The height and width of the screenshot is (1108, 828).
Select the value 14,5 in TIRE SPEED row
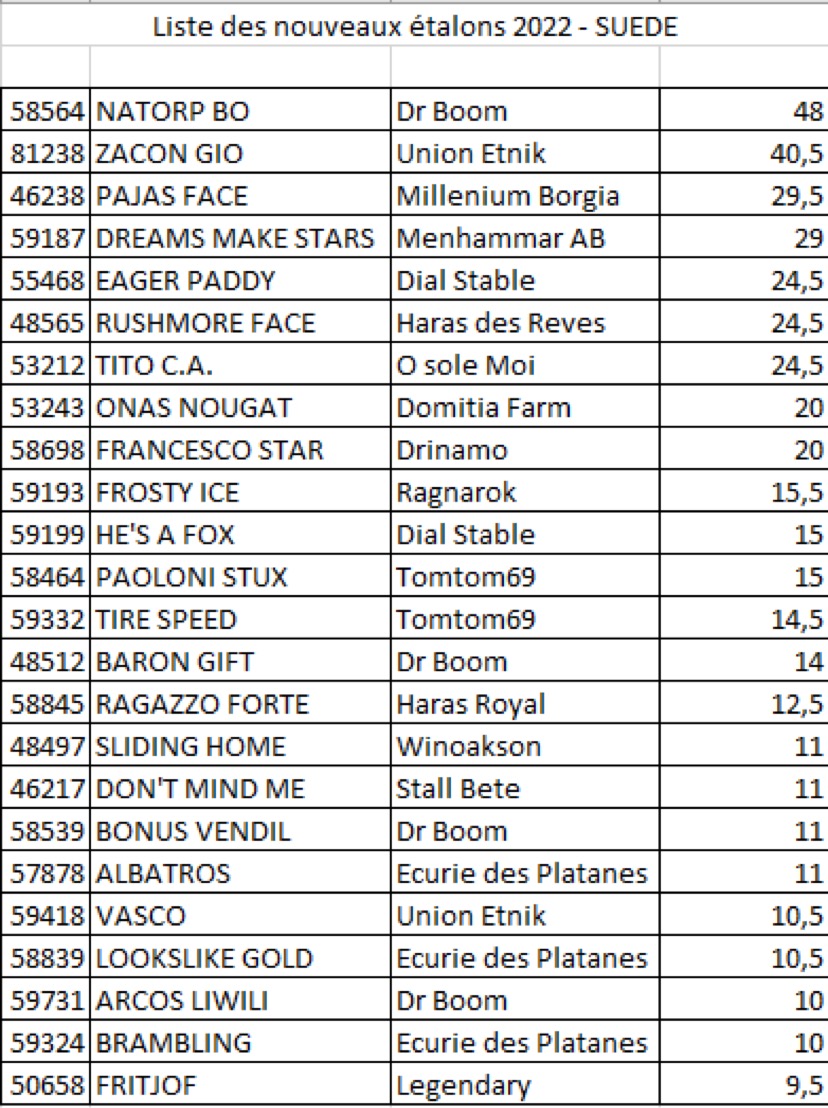[744, 619]
